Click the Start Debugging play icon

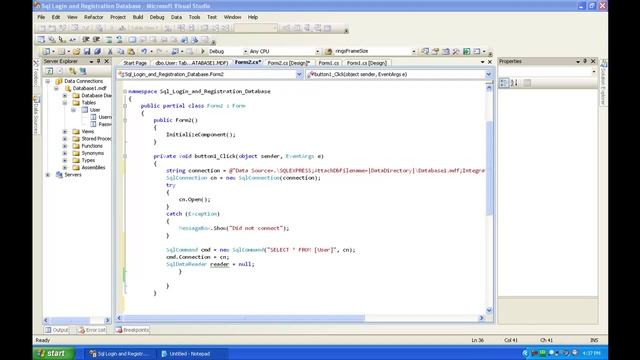tap(202, 51)
